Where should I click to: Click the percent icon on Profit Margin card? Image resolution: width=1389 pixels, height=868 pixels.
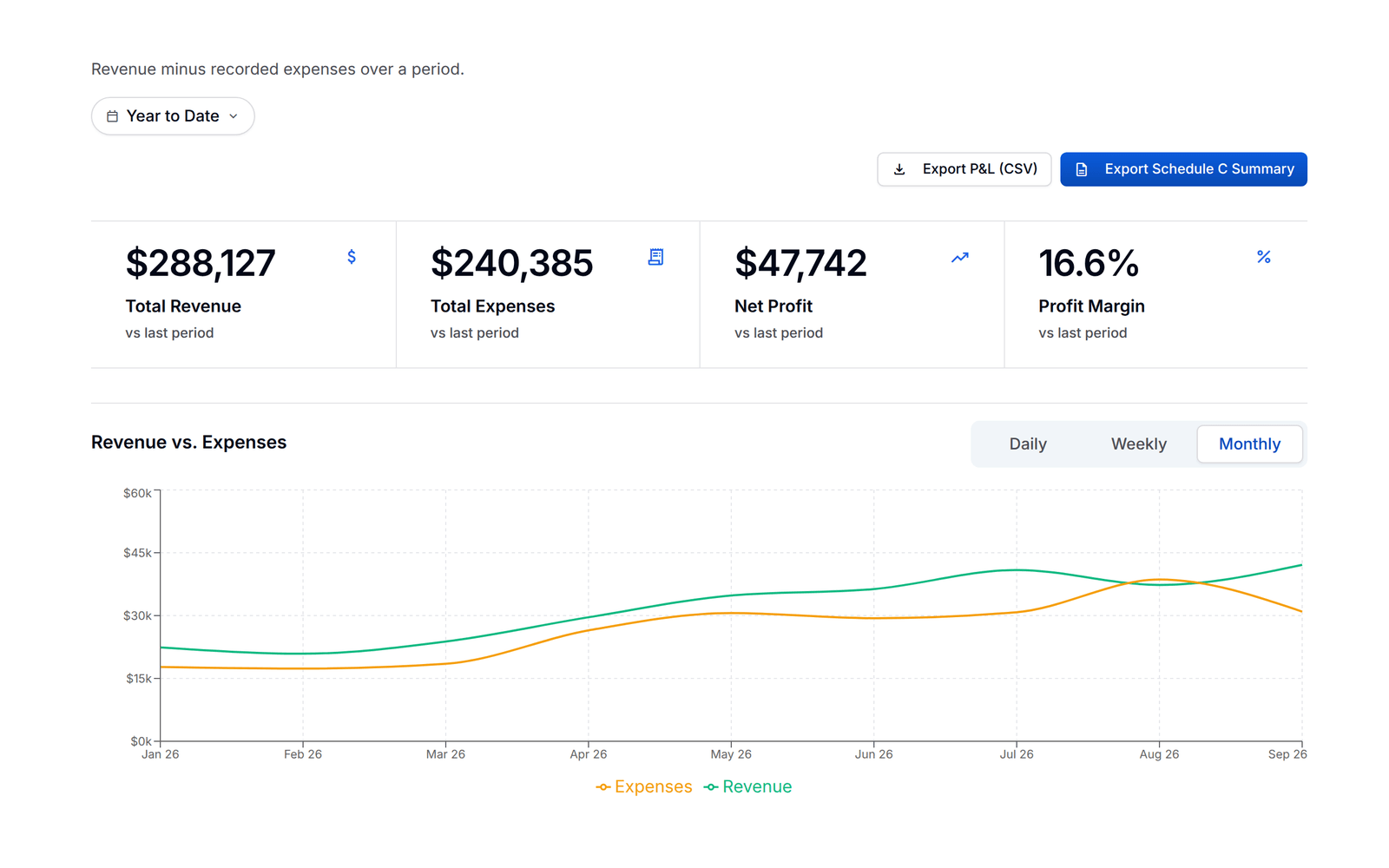tap(1264, 257)
